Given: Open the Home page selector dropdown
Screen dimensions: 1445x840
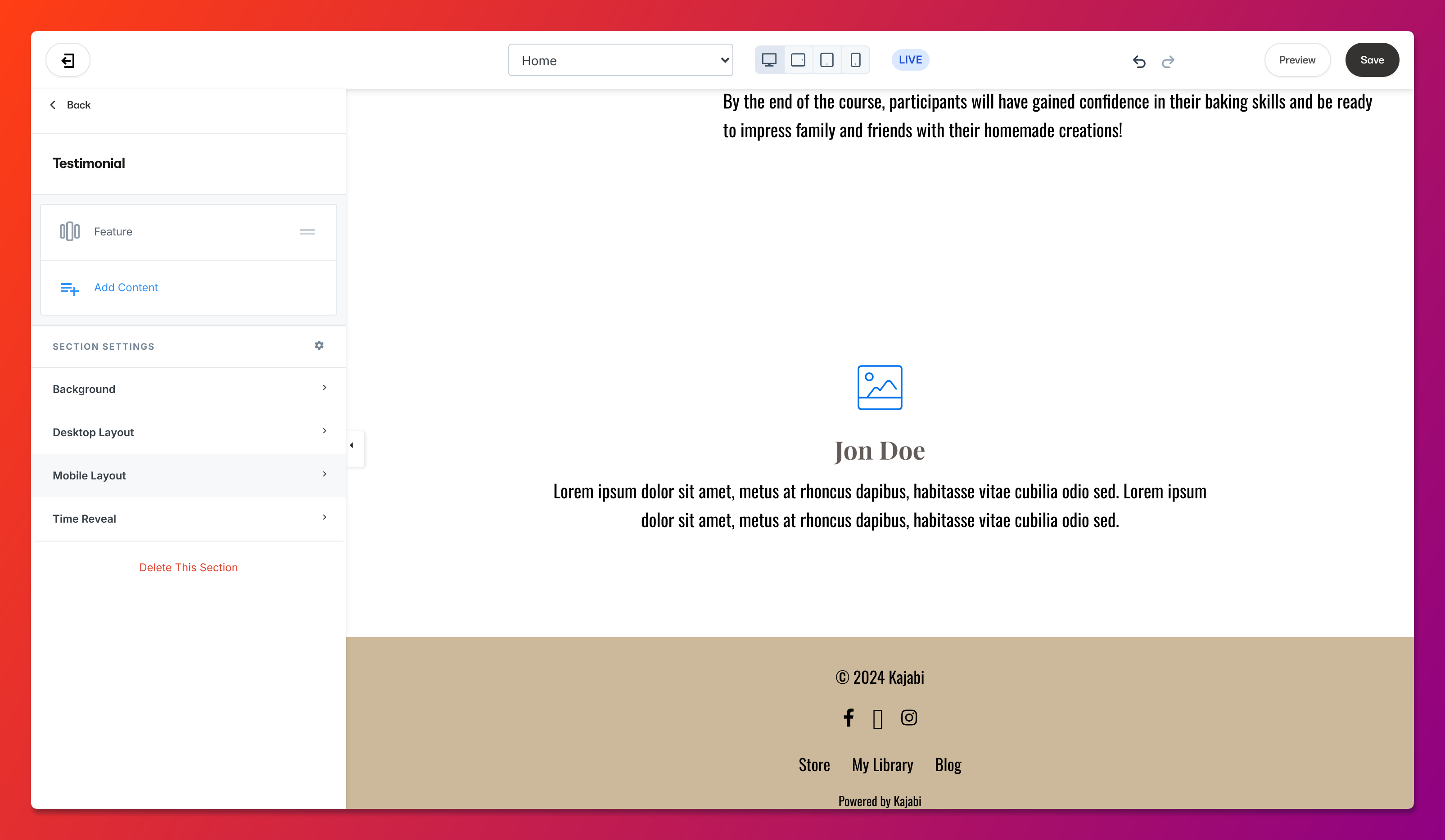Looking at the screenshot, I should tap(620, 60).
